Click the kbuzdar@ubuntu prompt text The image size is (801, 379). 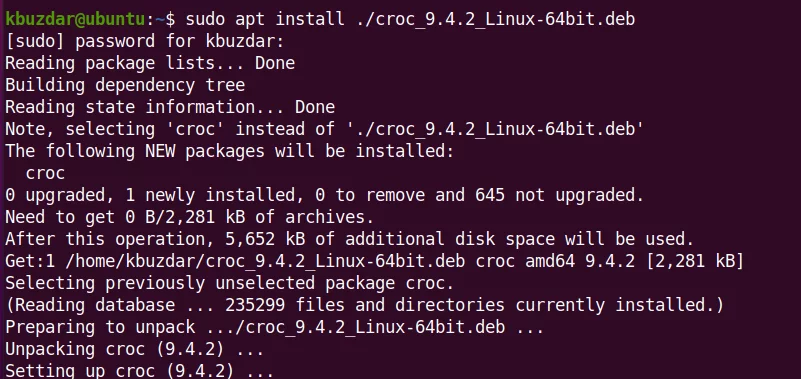click(76, 19)
